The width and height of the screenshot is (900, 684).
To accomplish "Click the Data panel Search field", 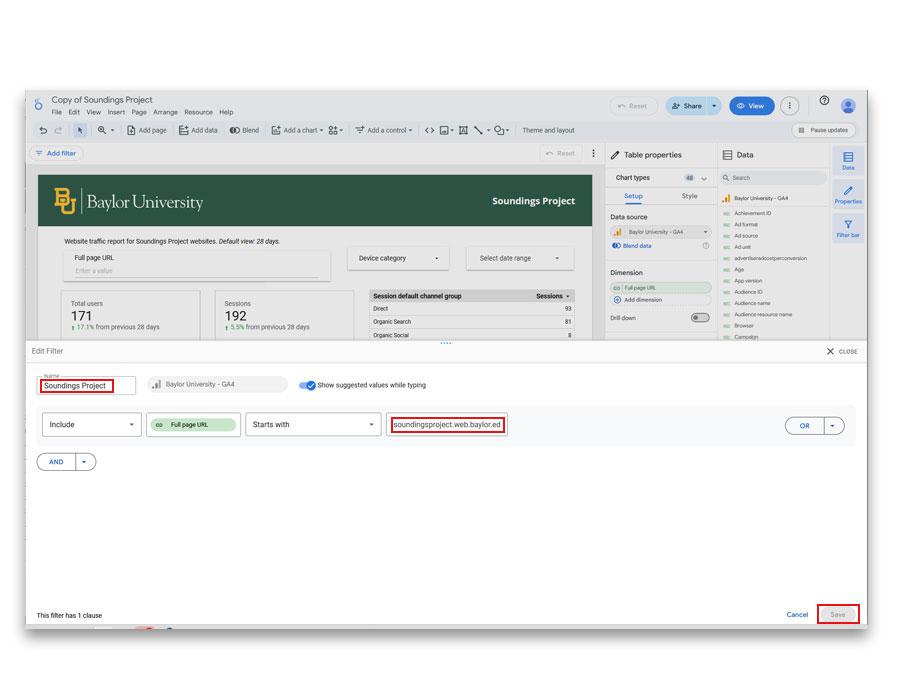I will click(773, 178).
